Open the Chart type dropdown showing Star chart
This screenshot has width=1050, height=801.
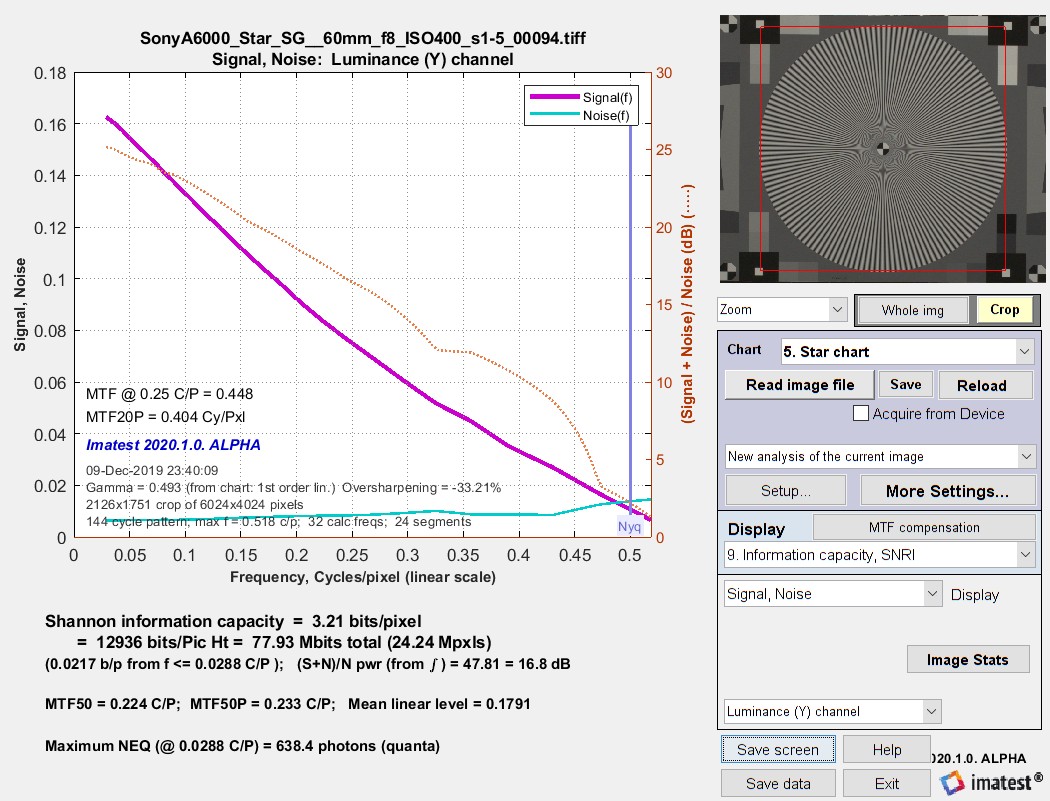pos(907,352)
